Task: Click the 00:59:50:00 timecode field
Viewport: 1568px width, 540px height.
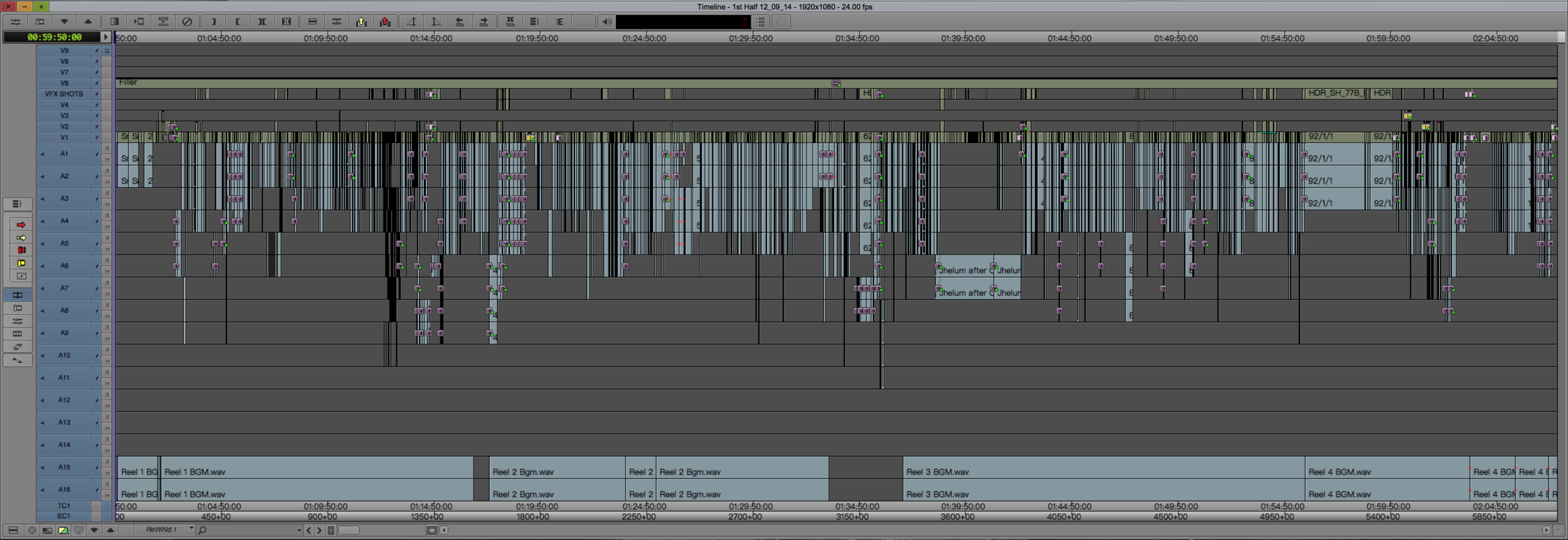Action: pos(53,37)
